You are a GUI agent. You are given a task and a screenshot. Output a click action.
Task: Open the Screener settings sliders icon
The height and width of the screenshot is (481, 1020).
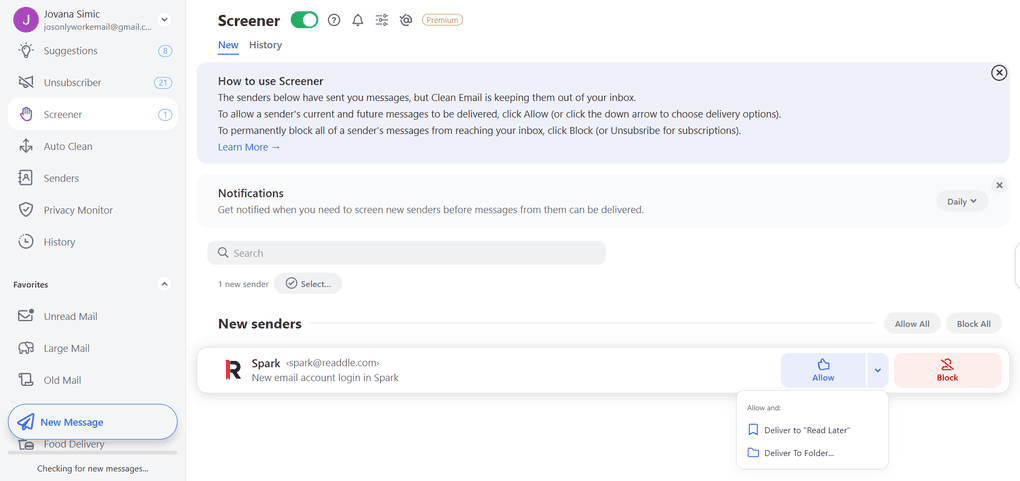pos(382,20)
